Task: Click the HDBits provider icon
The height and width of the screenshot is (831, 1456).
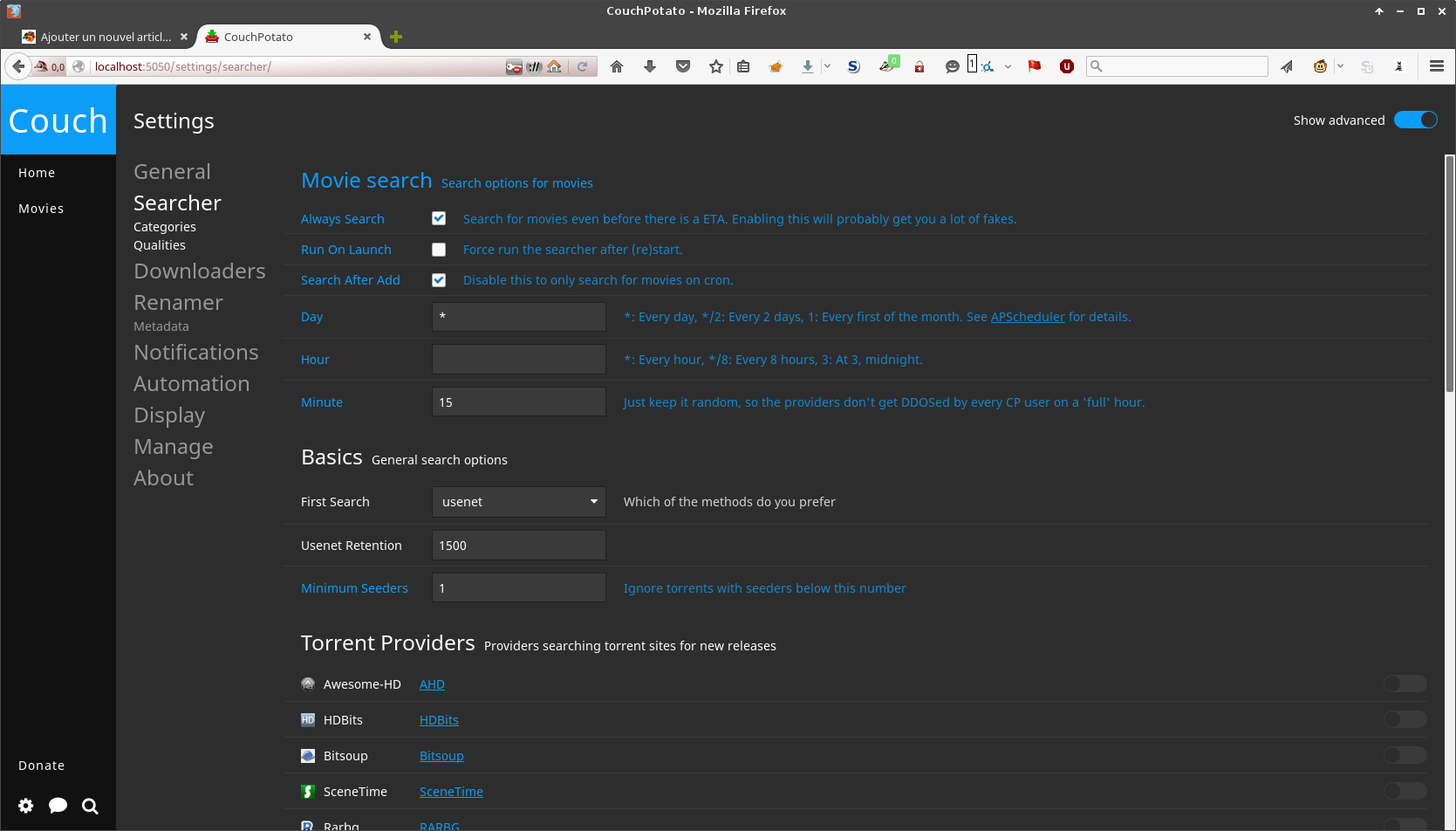Action: tap(308, 720)
